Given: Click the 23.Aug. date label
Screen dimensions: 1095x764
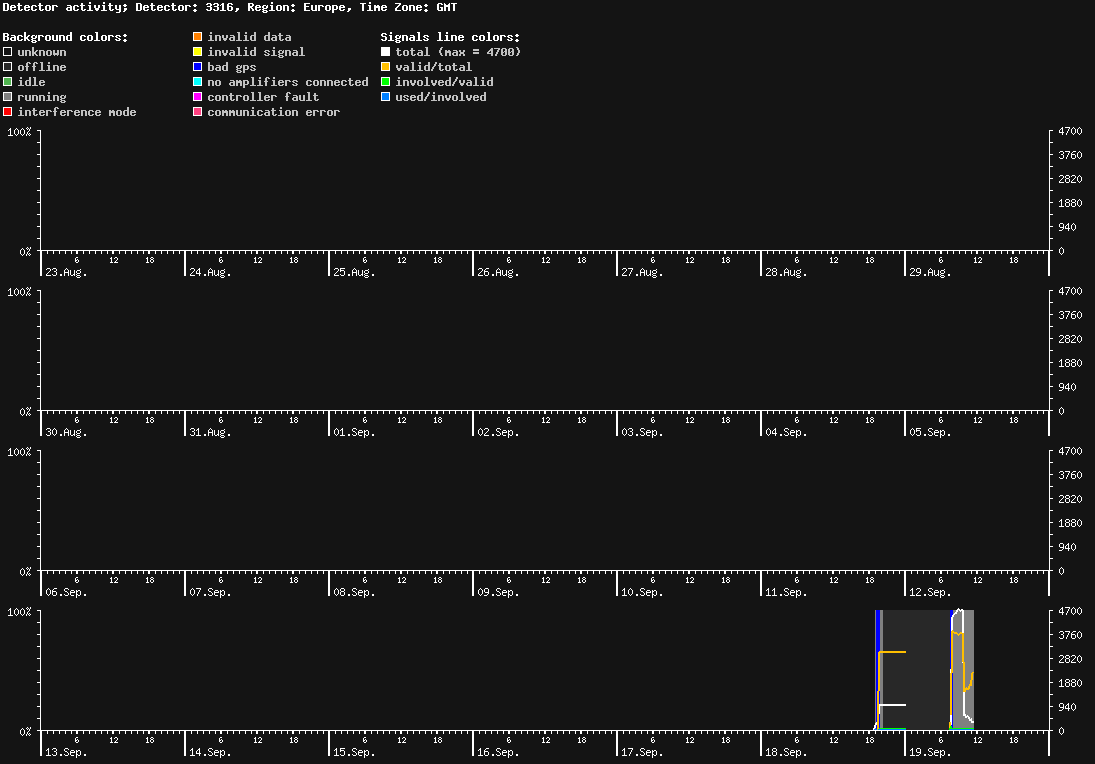Looking at the screenshot, I should click(66, 272).
